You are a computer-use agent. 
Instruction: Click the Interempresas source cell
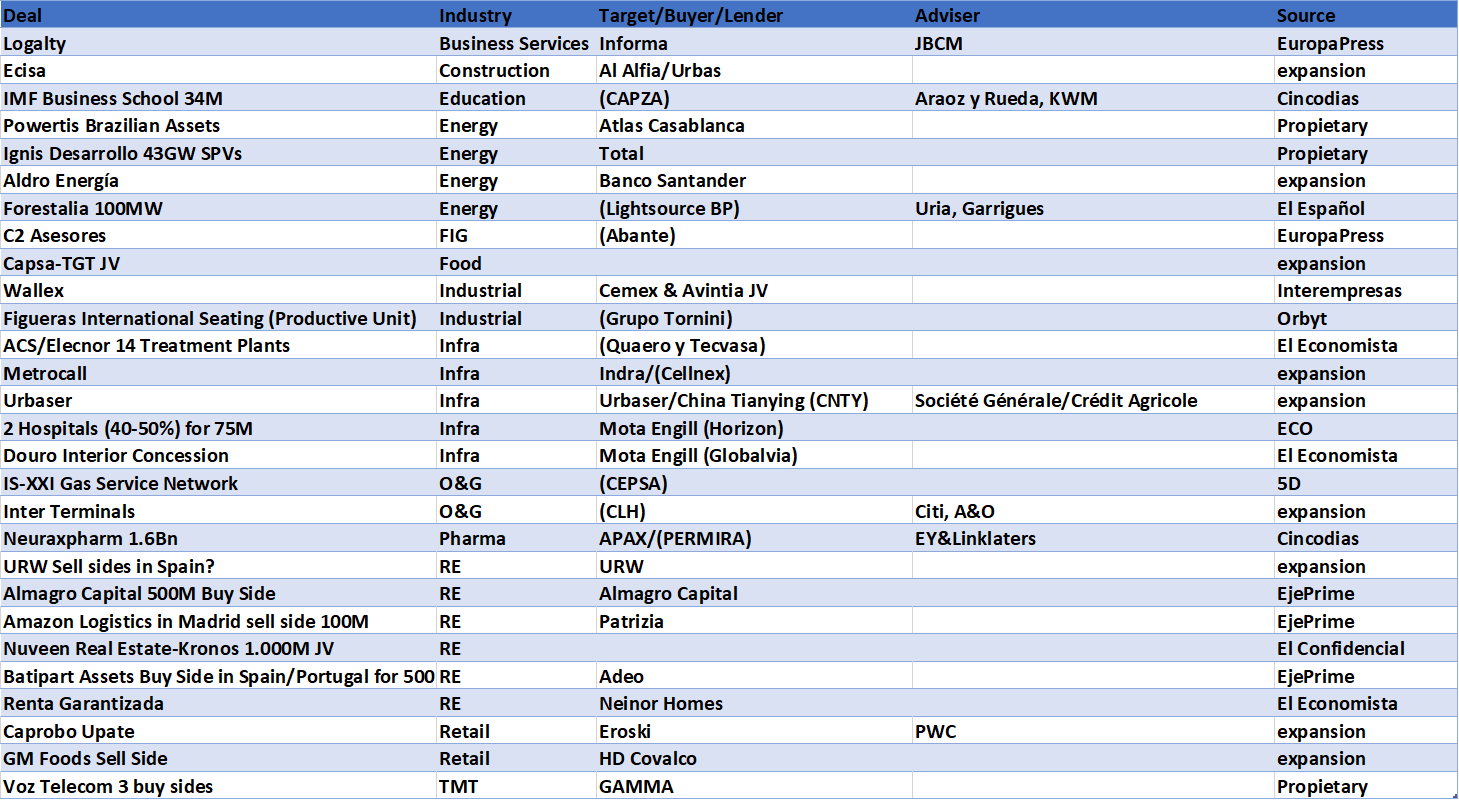1365,290
